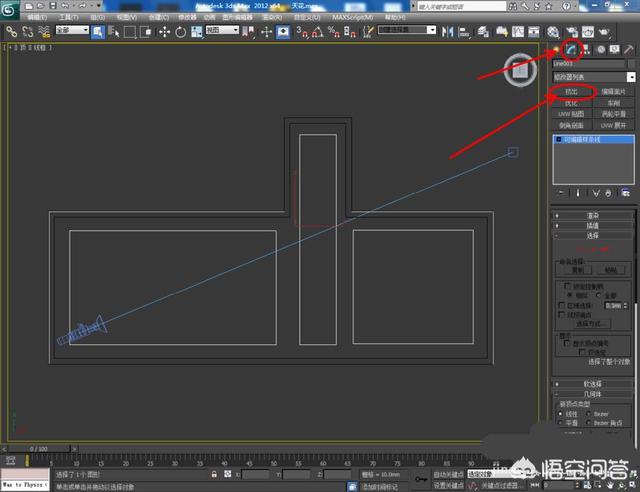
Task: Open the MAXScript(M) menu
Action: pos(352,17)
